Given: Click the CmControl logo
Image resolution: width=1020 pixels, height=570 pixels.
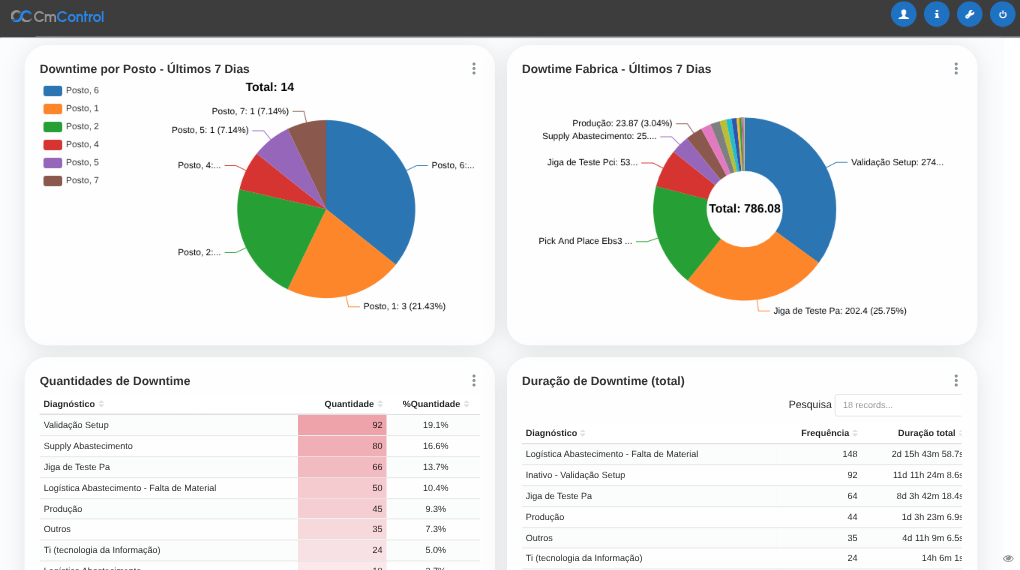Looking at the screenshot, I should (58, 16).
